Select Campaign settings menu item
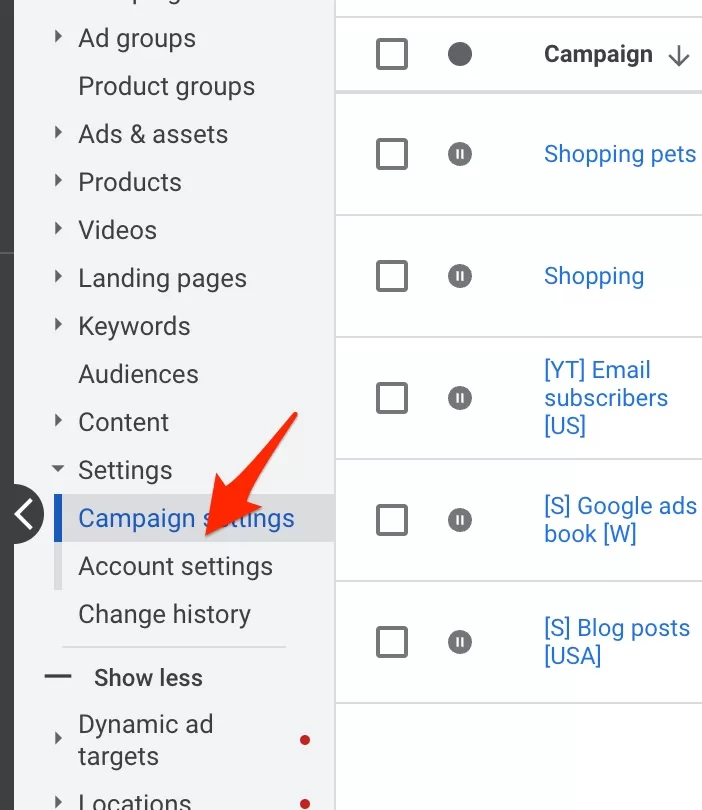The image size is (702, 810). coord(194,518)
